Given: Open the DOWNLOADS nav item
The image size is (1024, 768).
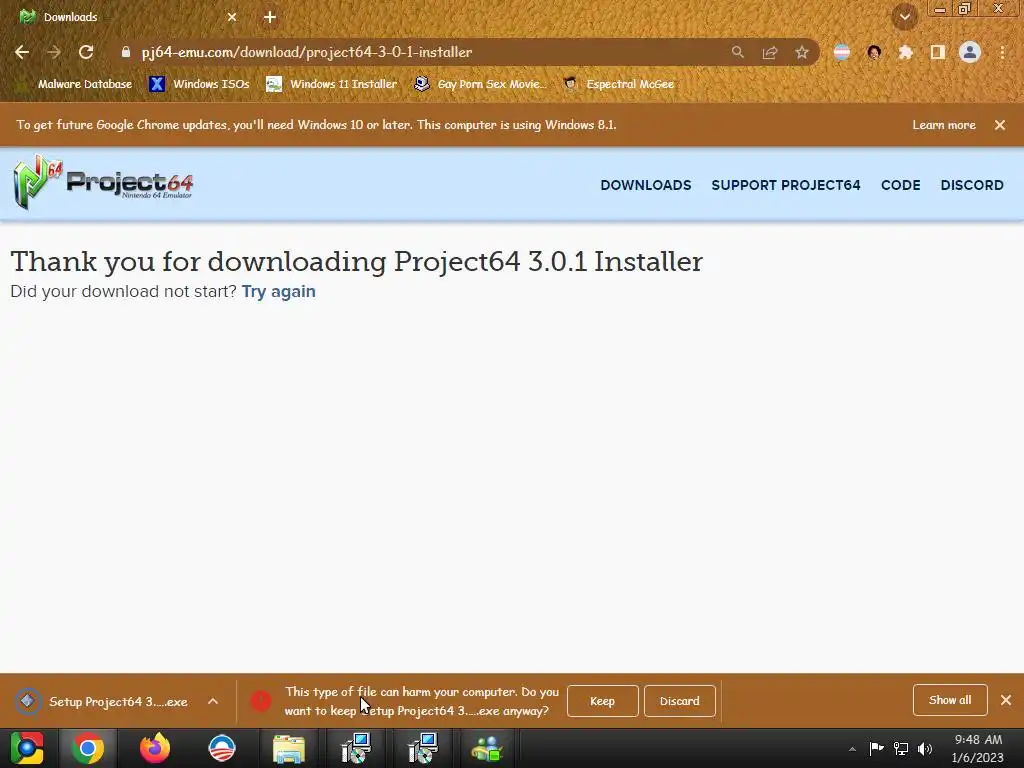Looking at the screenshot, I should [x=646, y=185].
